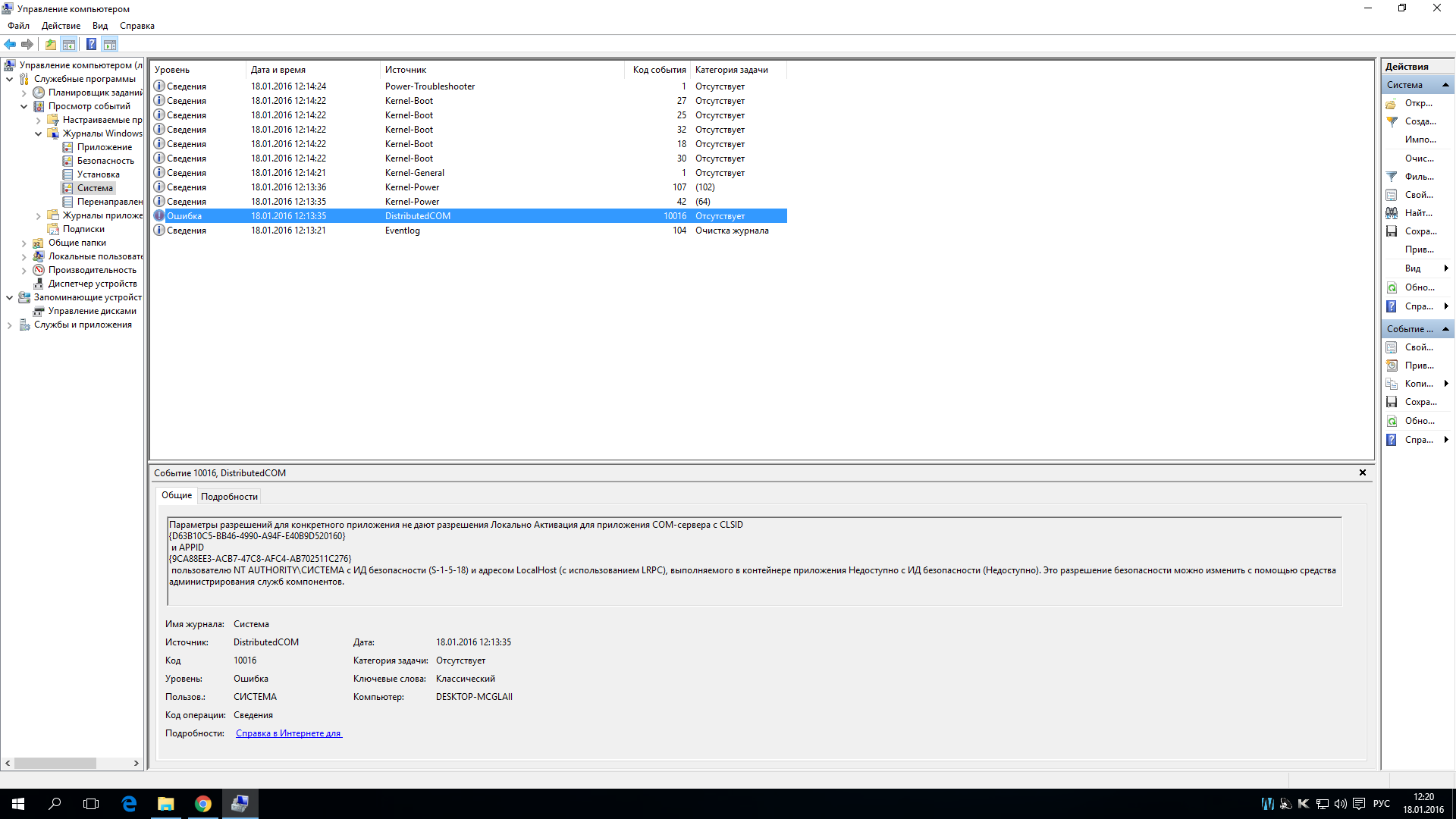Image resolution: width=1456 pixels, height=819 pixels.
Task: Open the Device Manager node icon
Action: point(39,284)
